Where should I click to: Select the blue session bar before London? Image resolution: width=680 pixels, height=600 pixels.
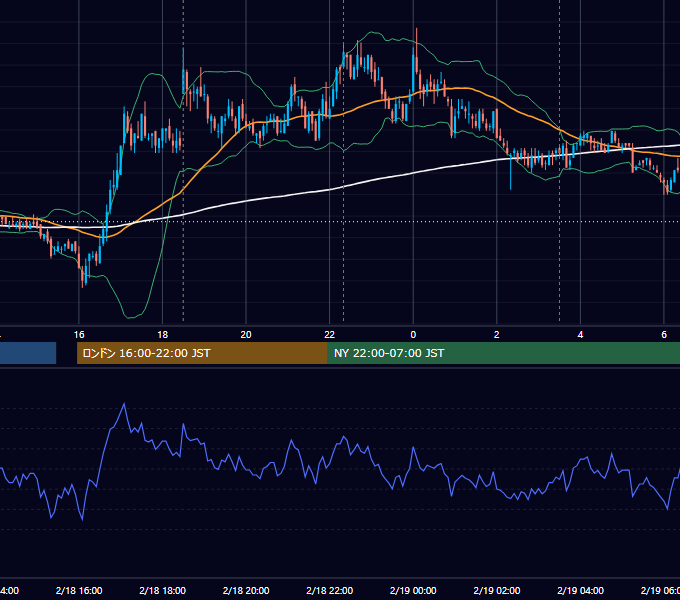(28, 353)
